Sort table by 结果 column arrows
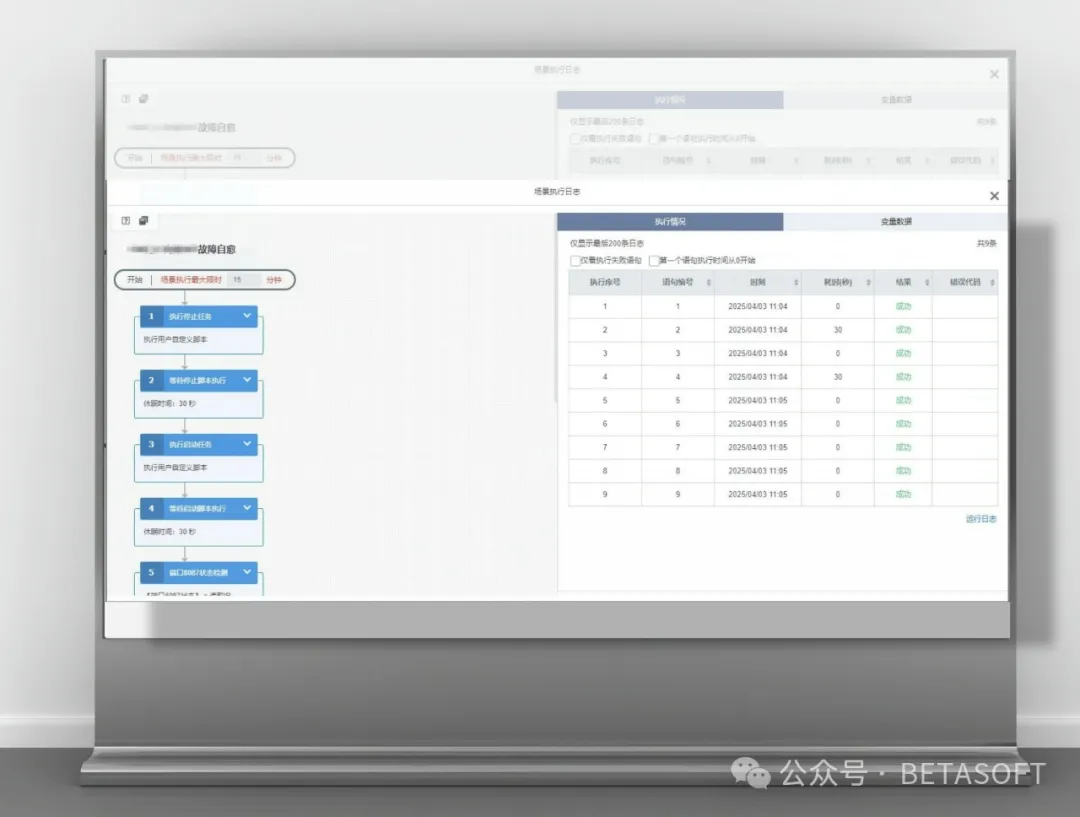1080x817 pixels. tap(927, 282)
